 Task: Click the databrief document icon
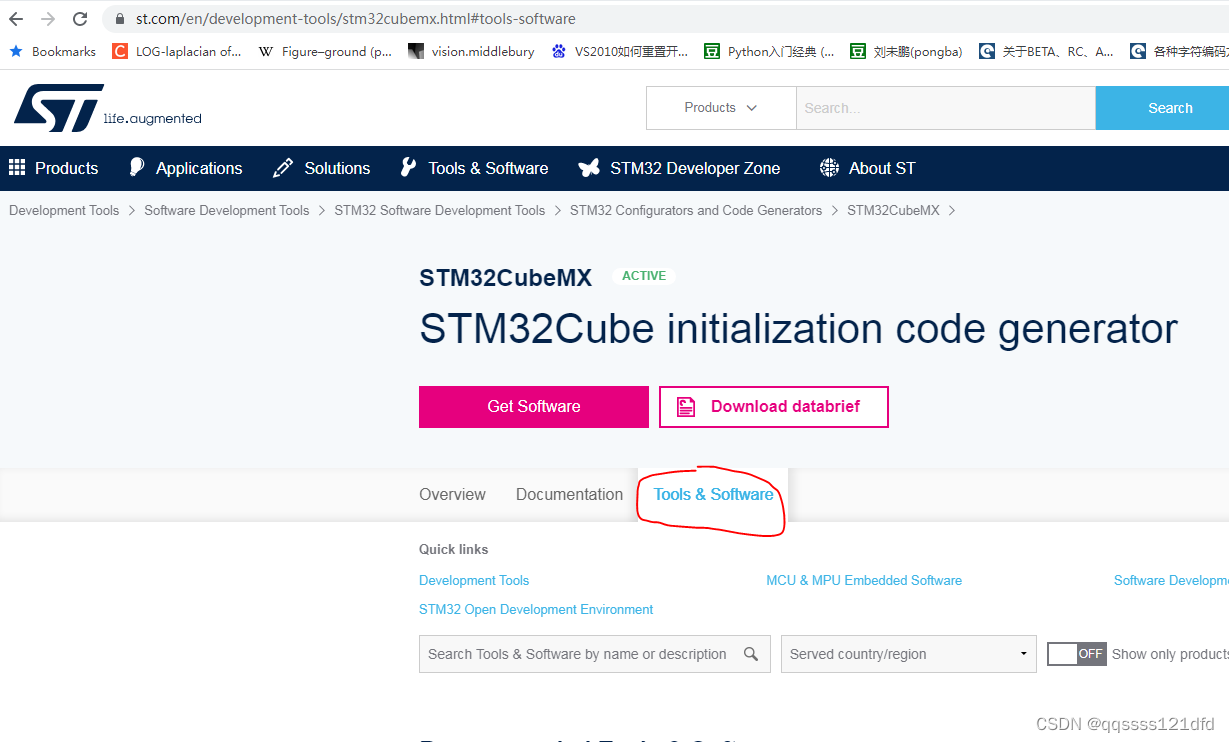pos(686,407)
